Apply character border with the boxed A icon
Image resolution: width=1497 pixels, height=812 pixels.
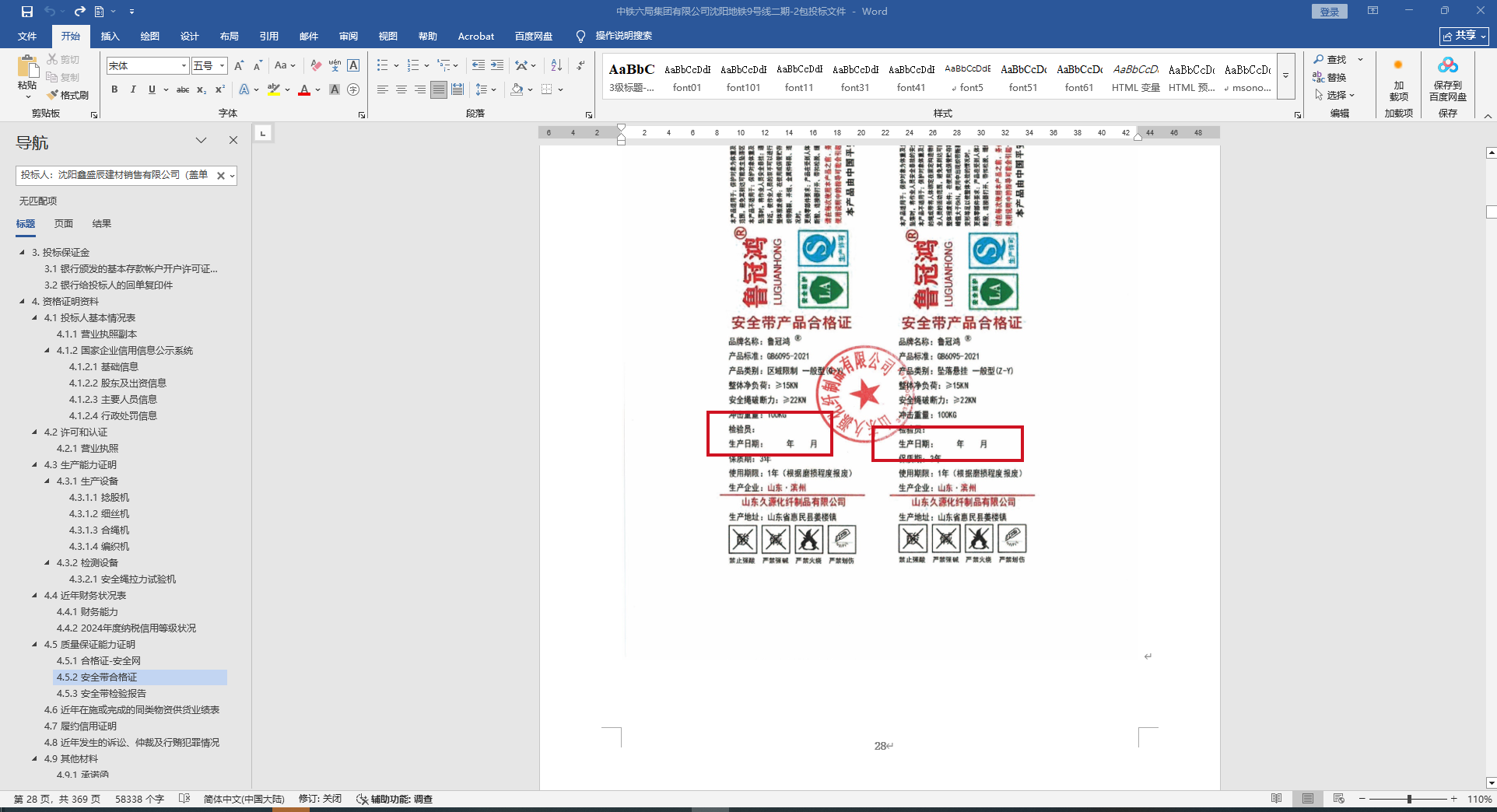[x=353, y=66]
